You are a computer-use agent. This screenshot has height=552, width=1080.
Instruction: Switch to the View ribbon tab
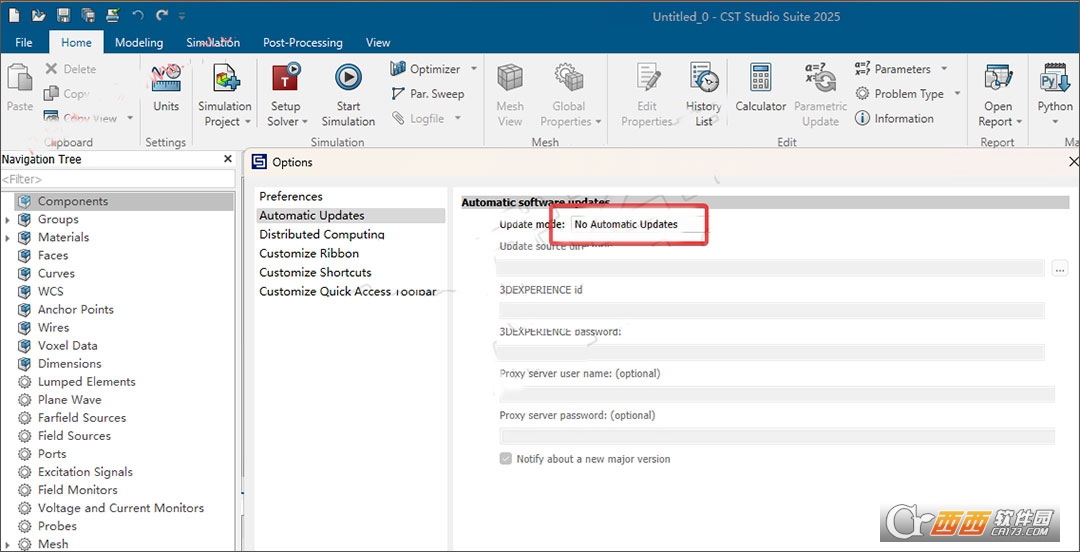point(377,42)
